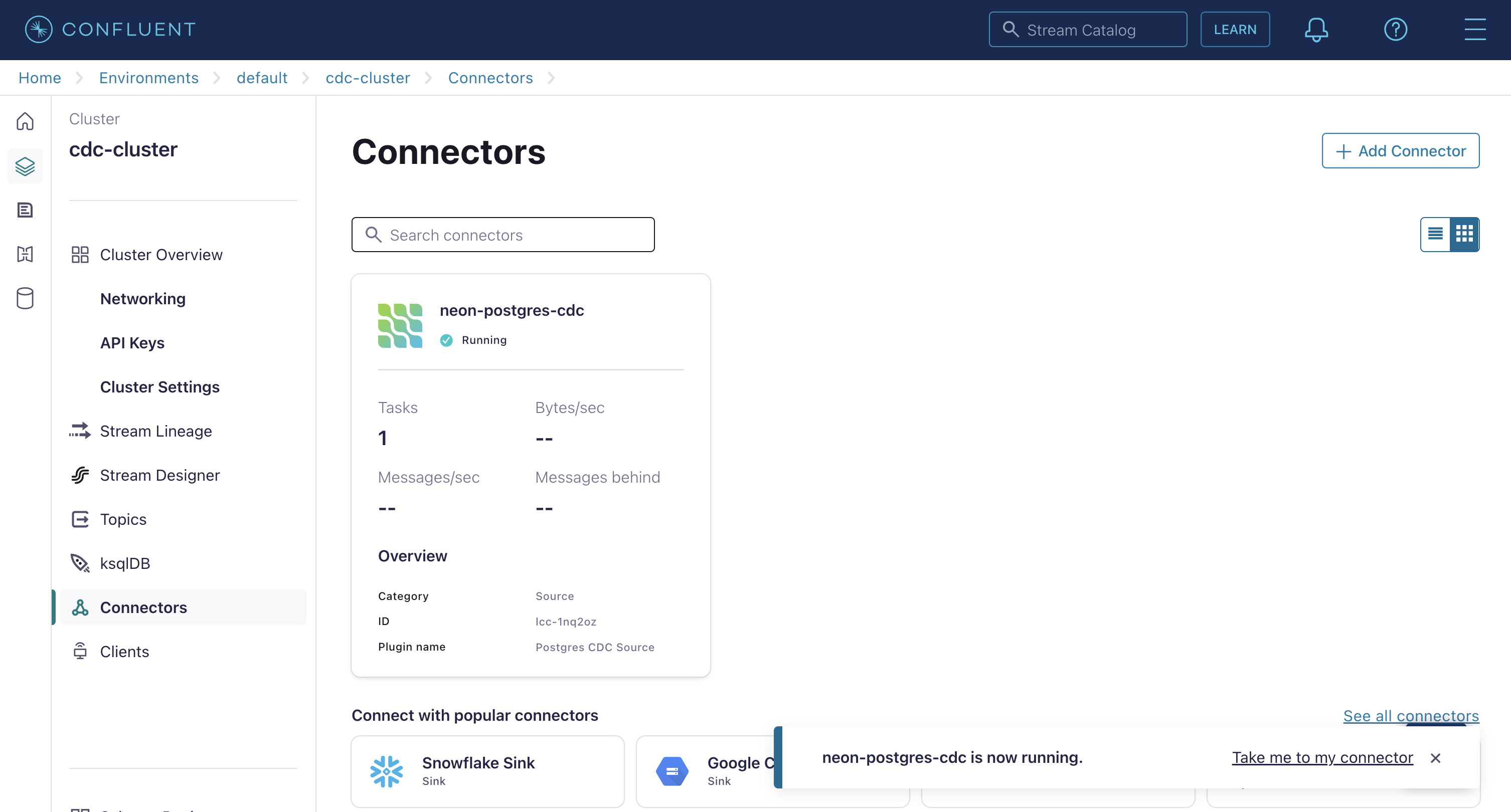Open the Snowflake Sink connector card
The height and width of the screenshot is (812, 1511).
coord(487,771)
